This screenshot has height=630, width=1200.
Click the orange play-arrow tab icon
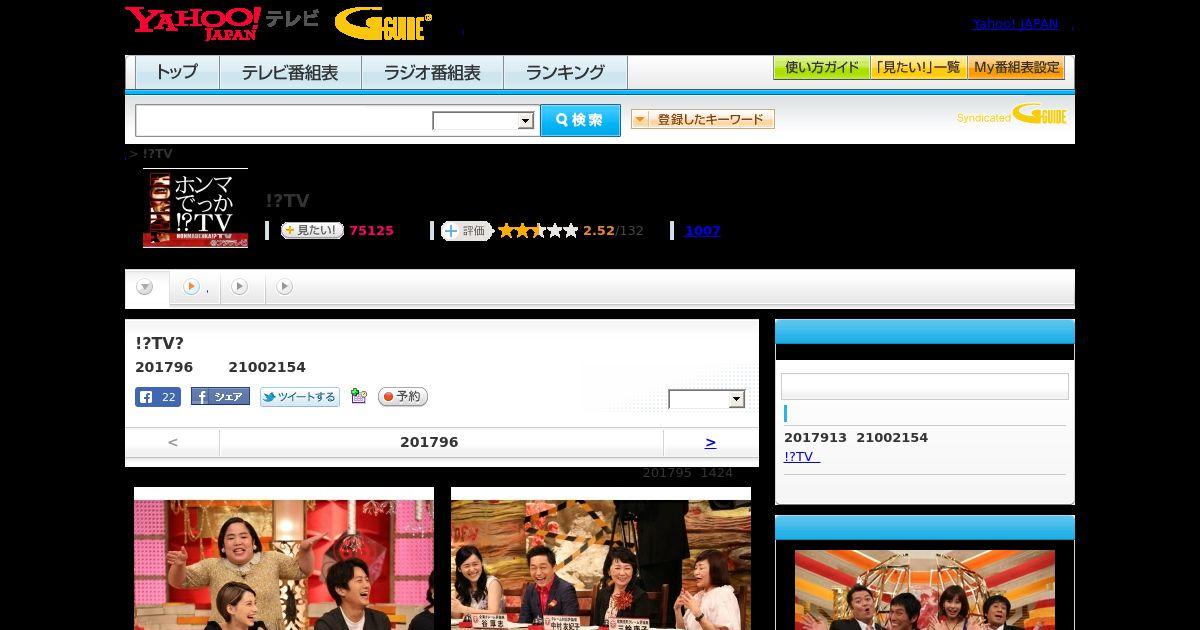pos(191,287)
